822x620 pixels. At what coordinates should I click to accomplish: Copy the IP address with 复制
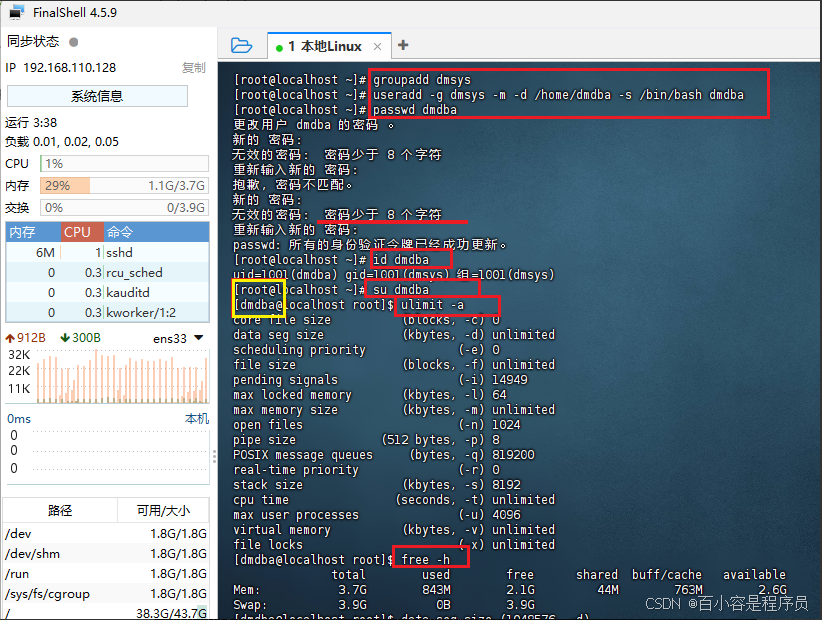tap(193, 68)
